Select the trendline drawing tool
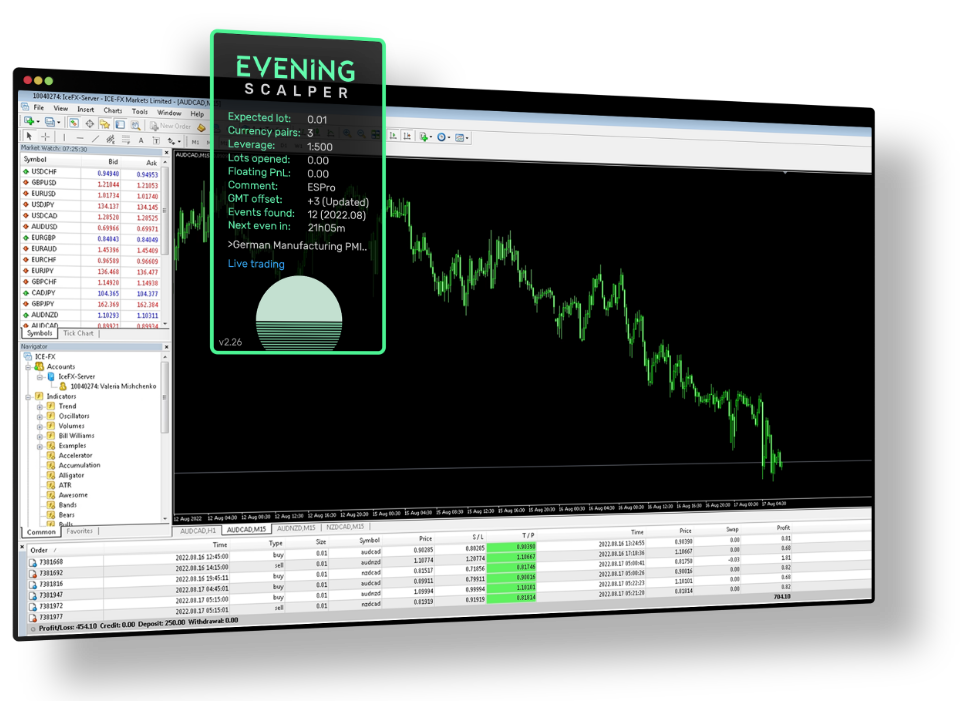This screenshot has height=701, width=960. pos(96,139)
